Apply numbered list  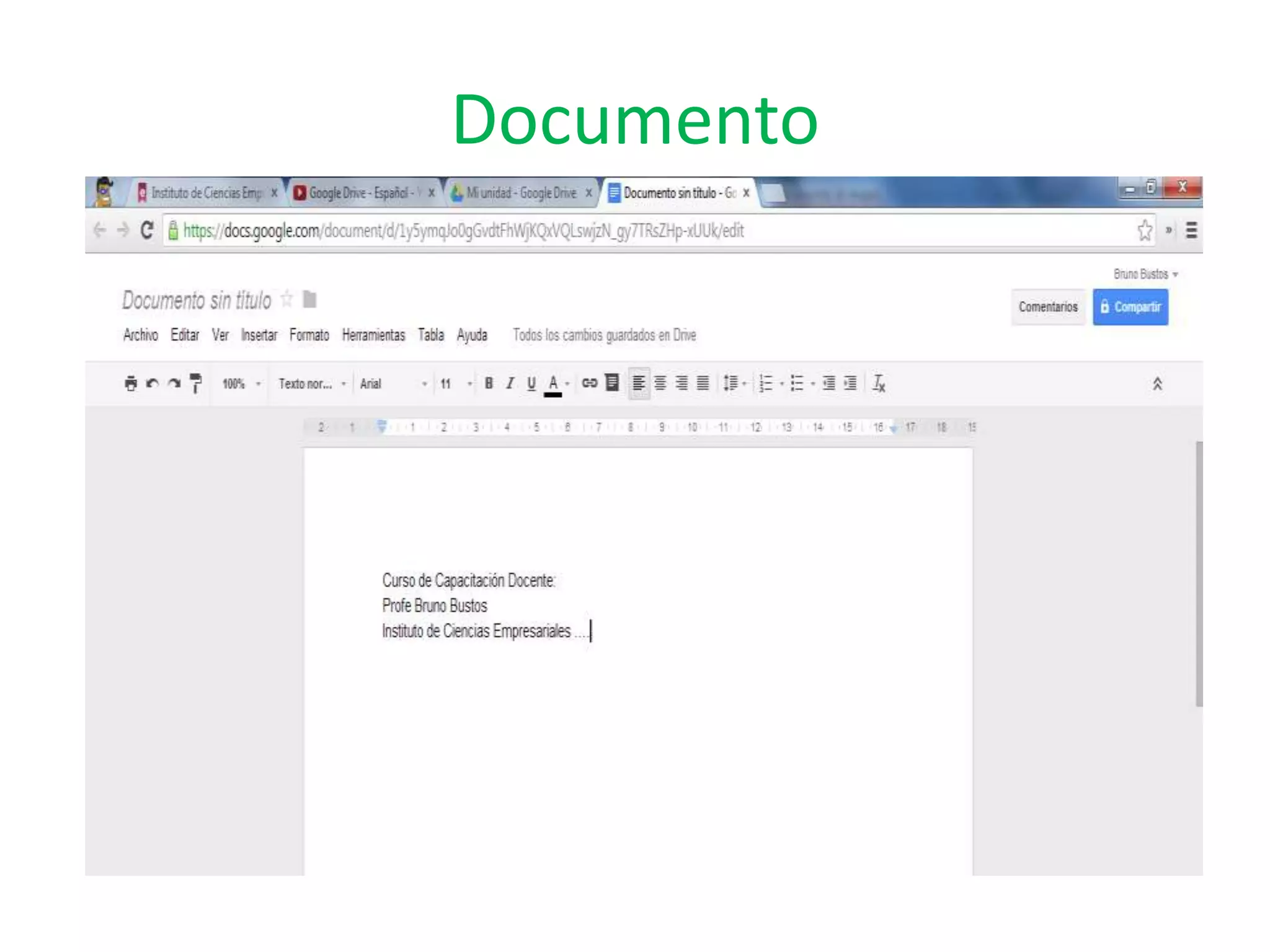(x=766, y=384)
